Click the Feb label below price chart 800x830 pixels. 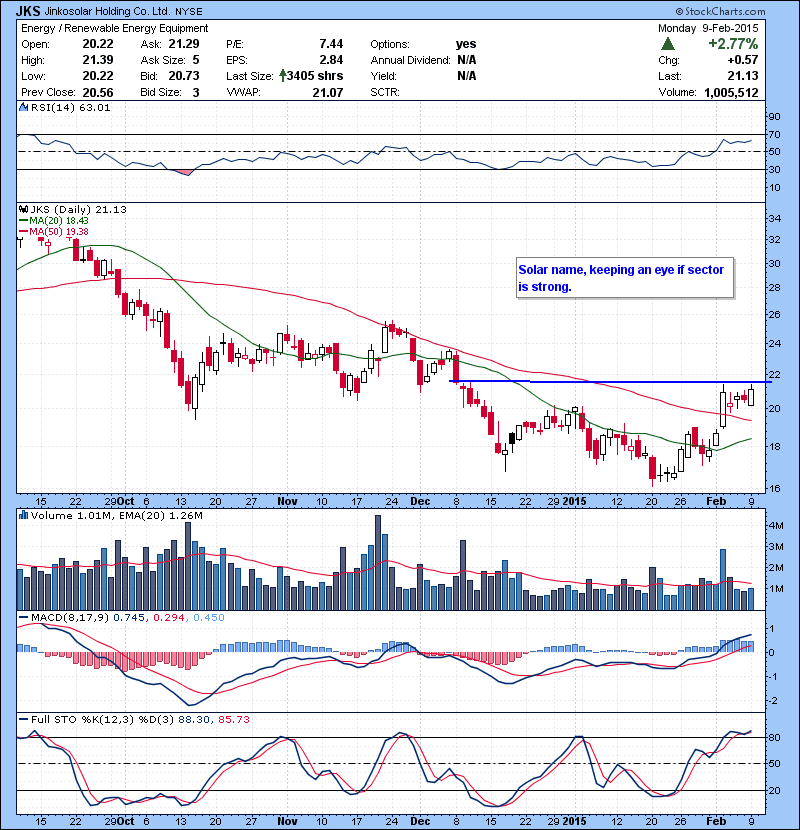pos(716,501)
